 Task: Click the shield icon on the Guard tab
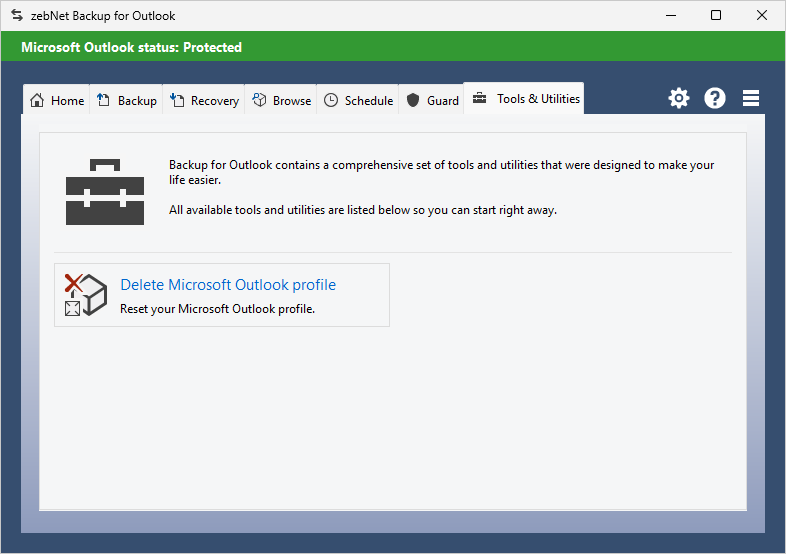(x=413, y=100)
